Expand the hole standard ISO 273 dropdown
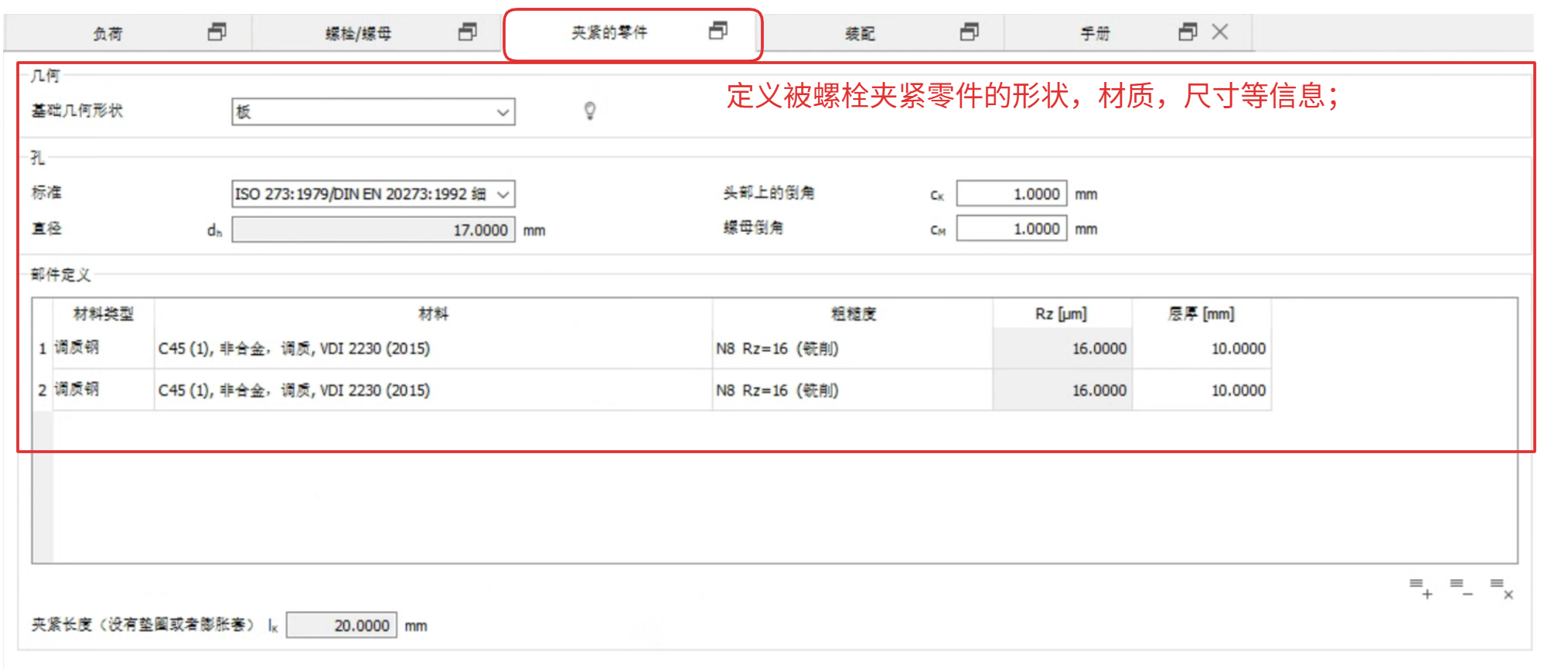This screenshot has height=669, width=1568. coord(373,194)
